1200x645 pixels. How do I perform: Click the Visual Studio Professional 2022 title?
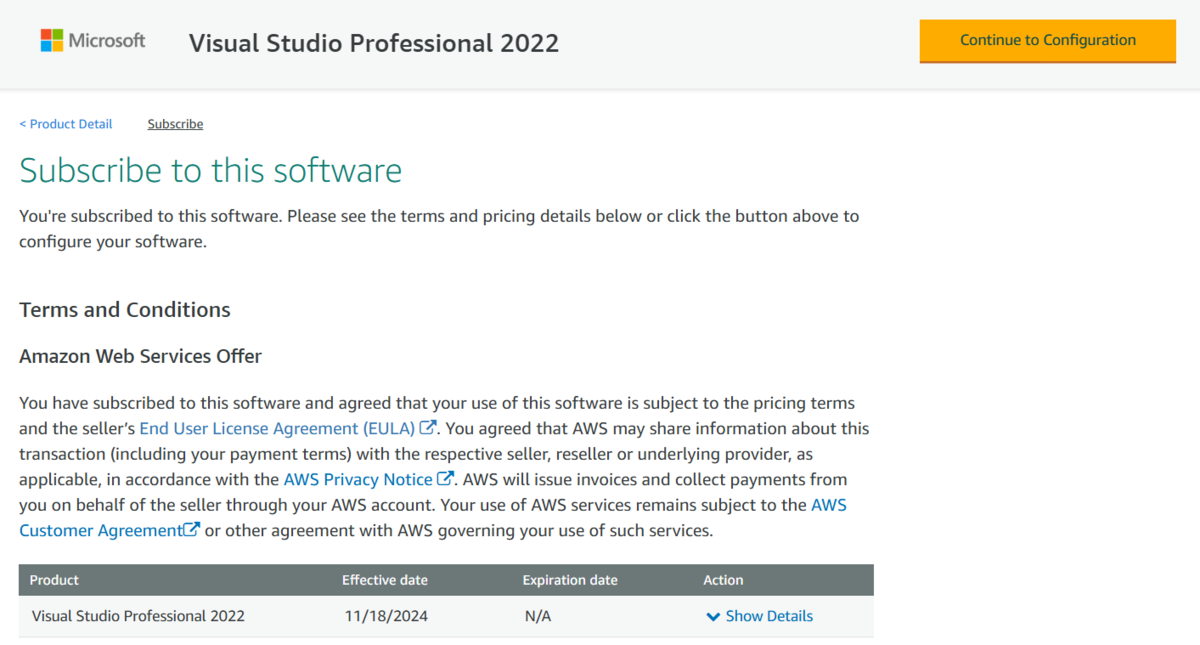374,43
